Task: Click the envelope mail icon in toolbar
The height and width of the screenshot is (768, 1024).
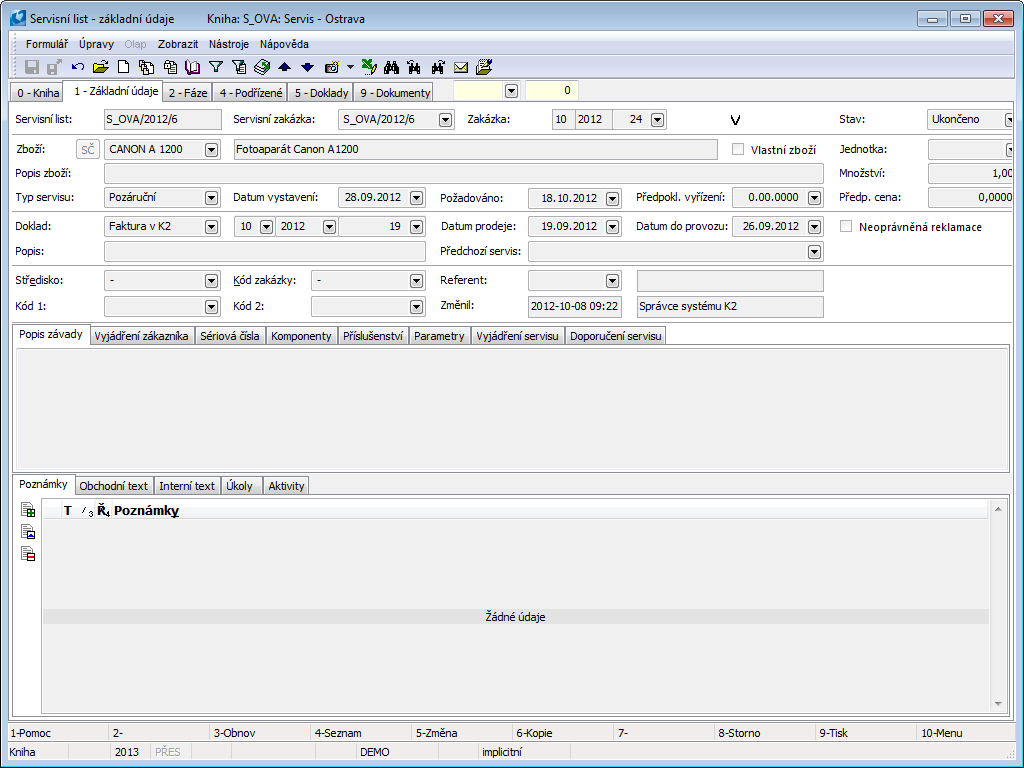Action: click(x=461, y=67)
